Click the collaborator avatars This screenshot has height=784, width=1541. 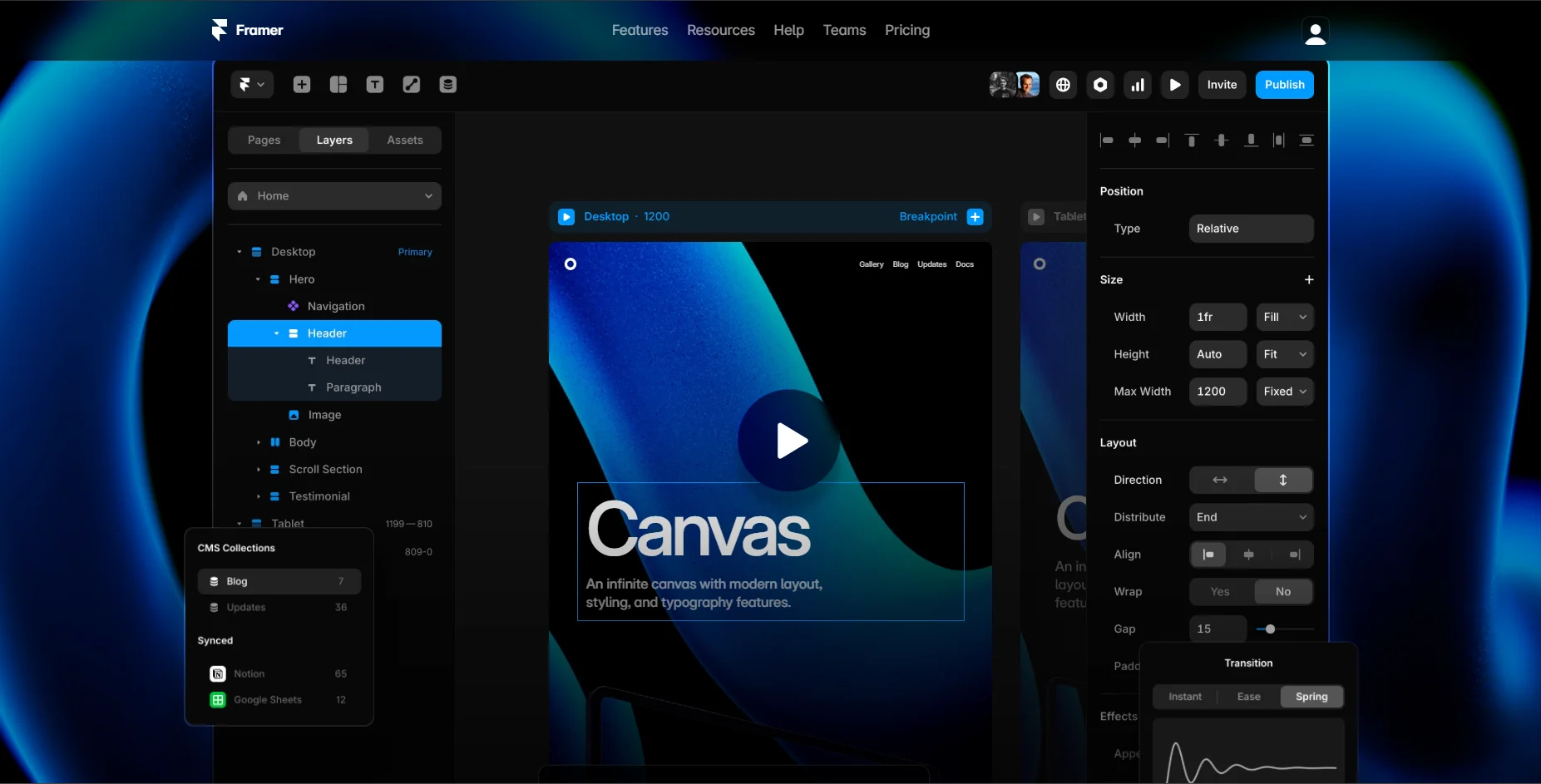[1015, 84]
